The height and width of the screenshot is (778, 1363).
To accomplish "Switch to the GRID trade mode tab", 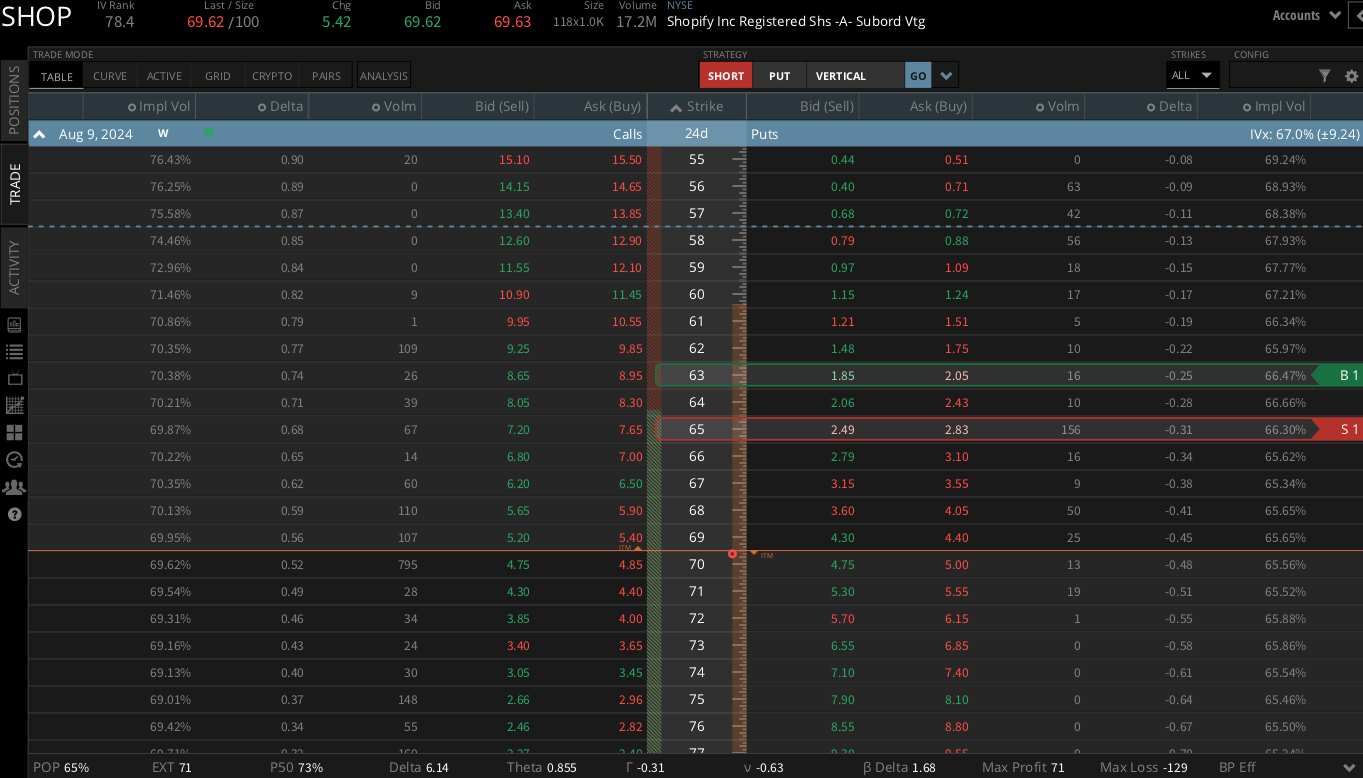I will click(218, 76).
